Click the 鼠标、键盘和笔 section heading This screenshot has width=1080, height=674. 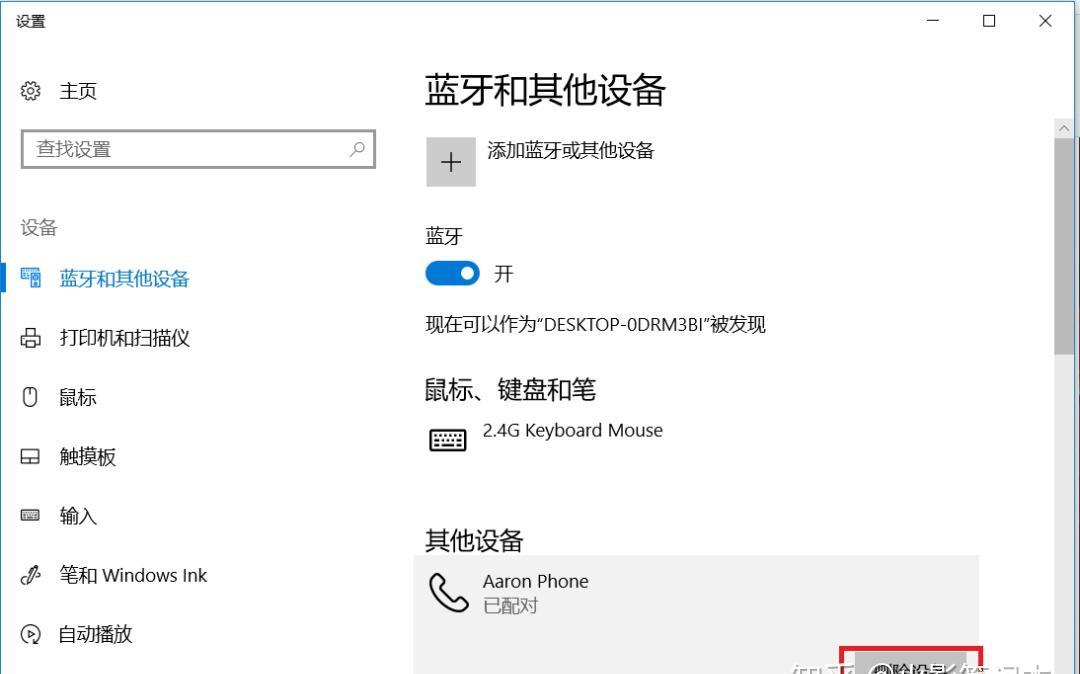(510, 390)
